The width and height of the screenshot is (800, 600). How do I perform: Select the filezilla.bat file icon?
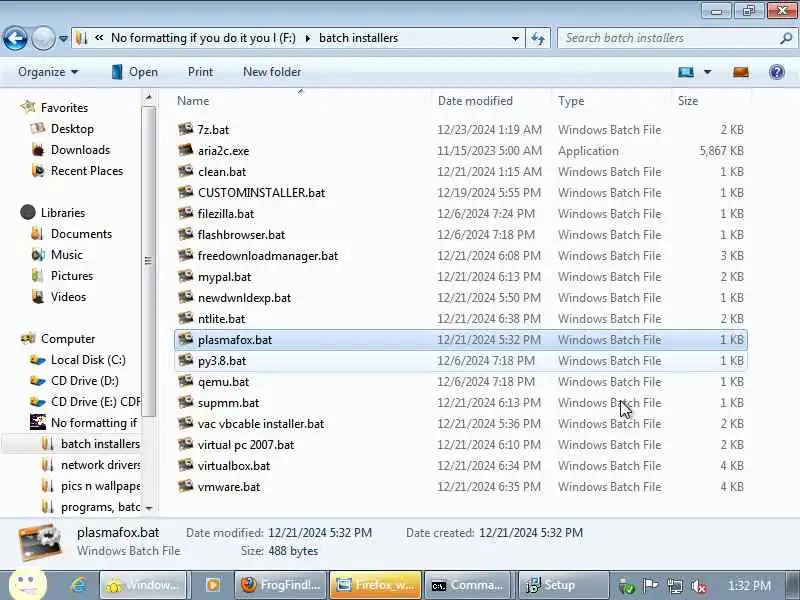[x=185, y=213]
